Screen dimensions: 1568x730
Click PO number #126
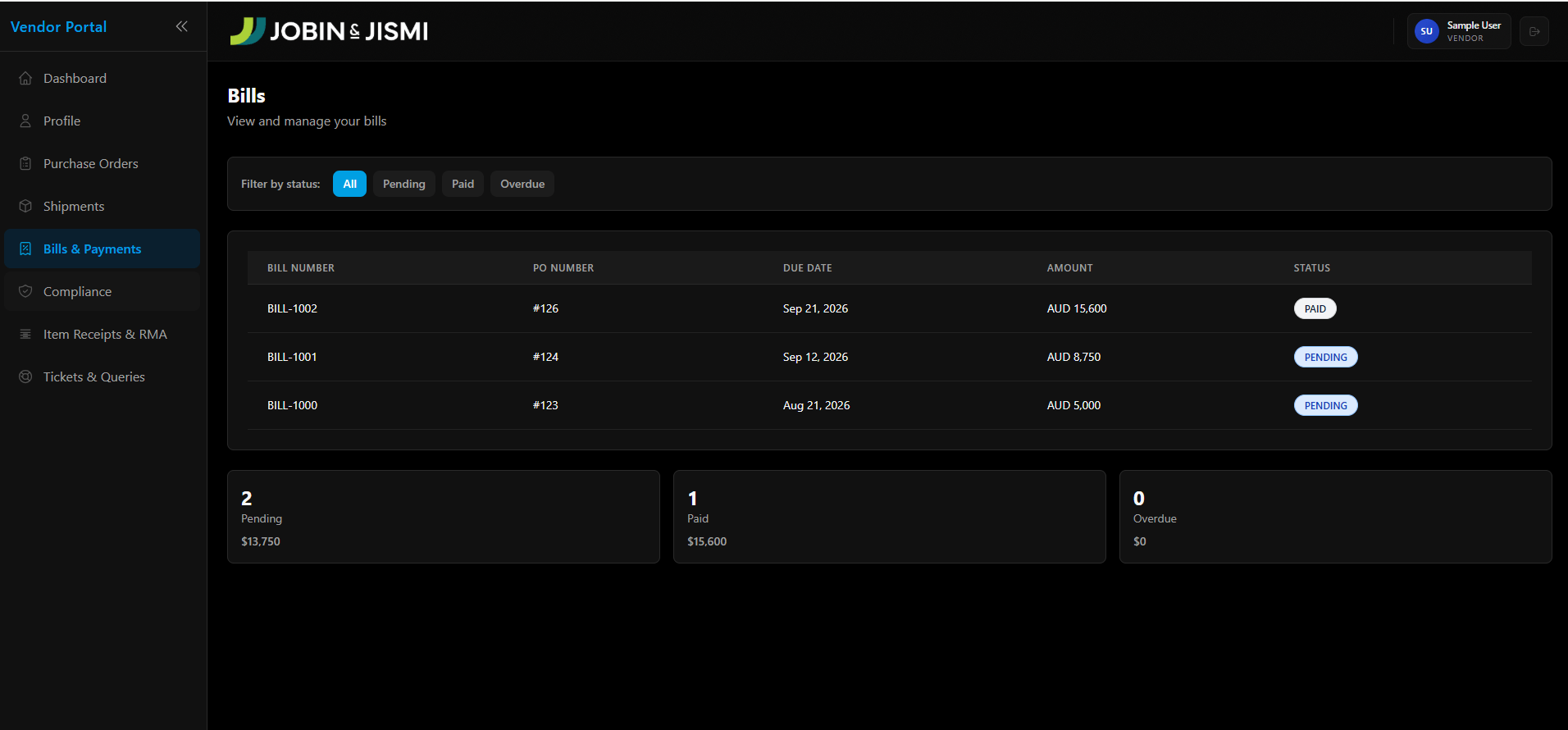click(x=545, y=308)
